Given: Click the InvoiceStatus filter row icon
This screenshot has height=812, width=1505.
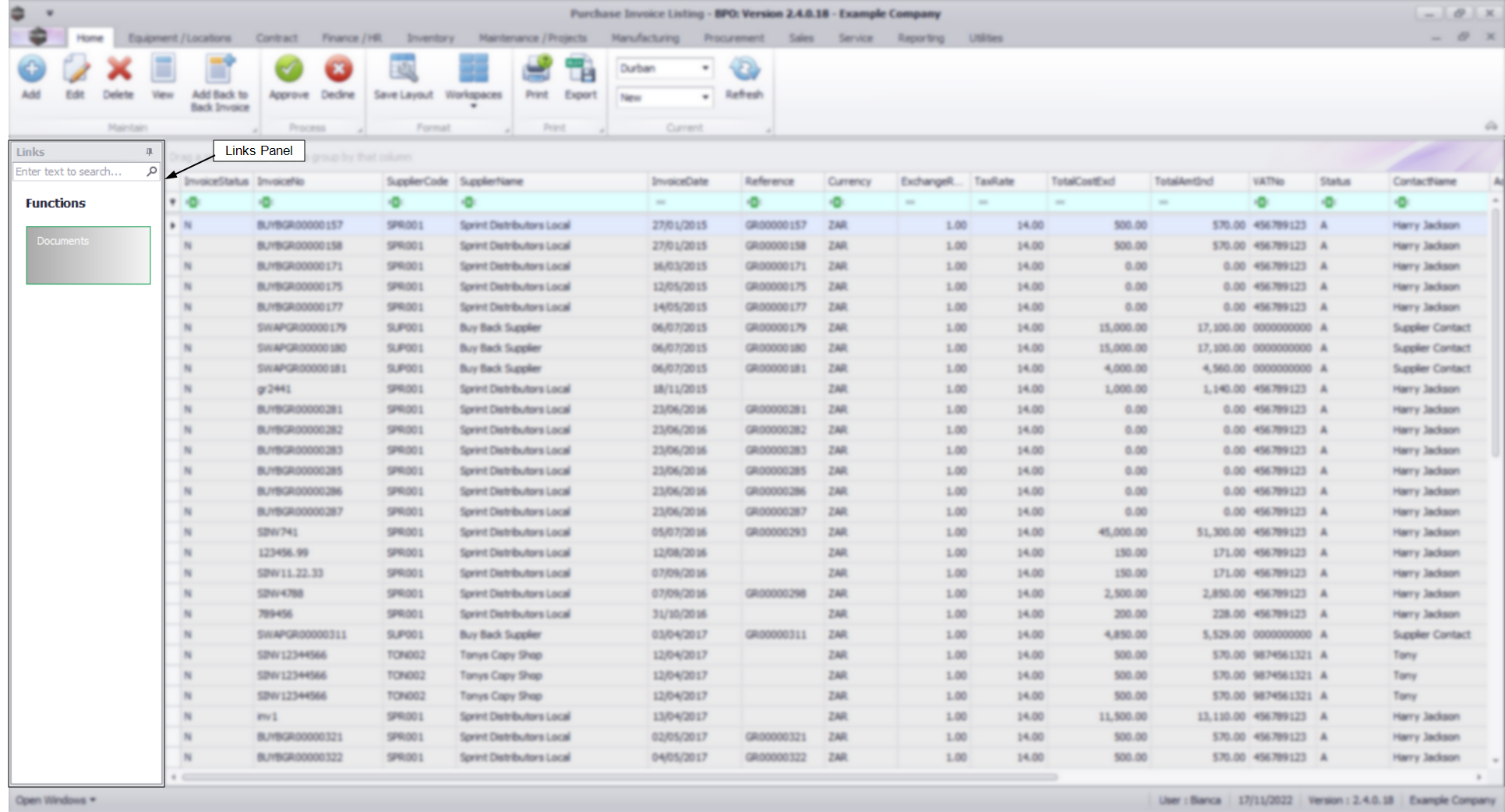Looking at the screenshot, I should coord(193,203).
